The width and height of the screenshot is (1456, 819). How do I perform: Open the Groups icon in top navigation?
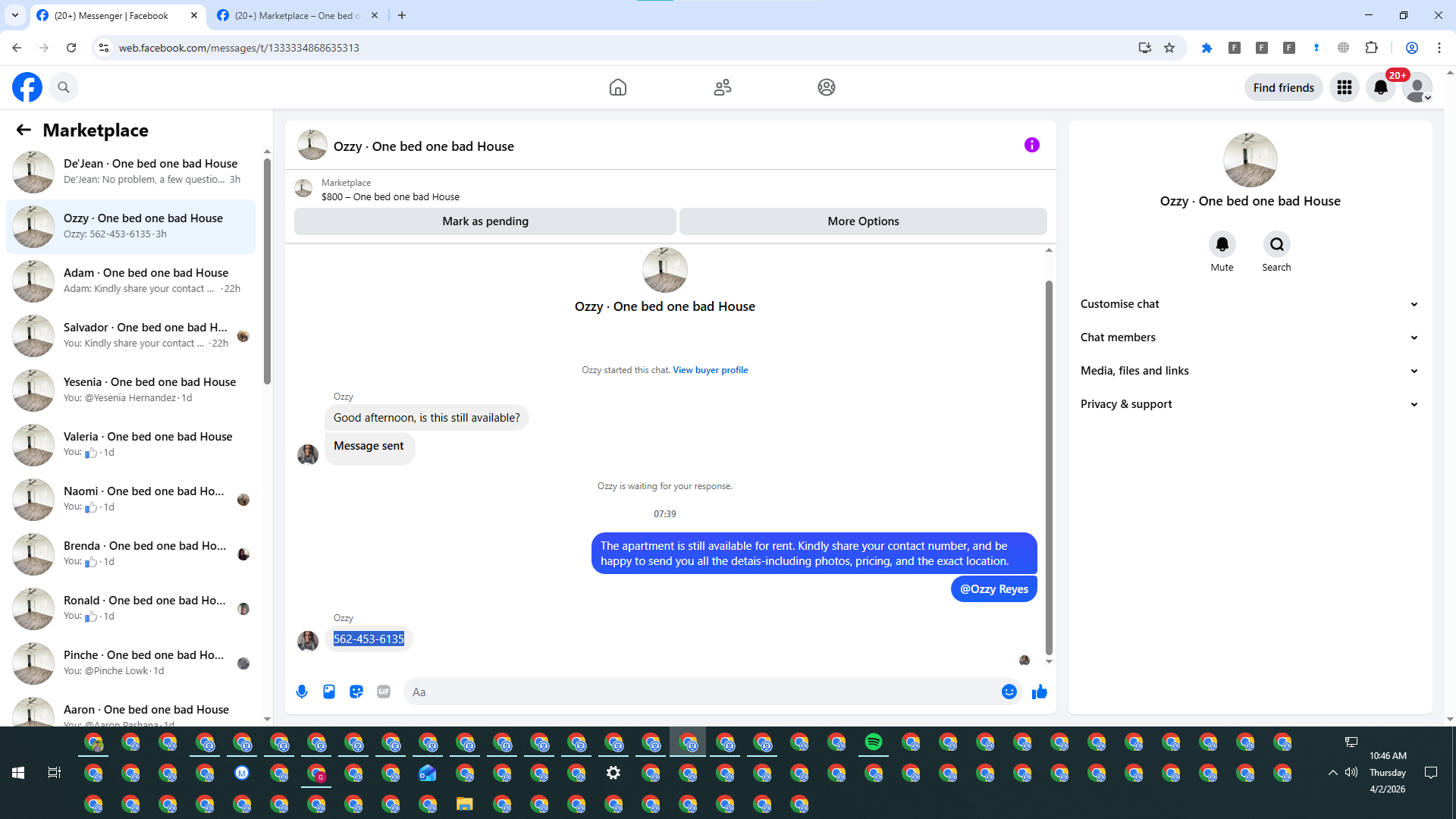pyautogui.click(x=827, y=87)
